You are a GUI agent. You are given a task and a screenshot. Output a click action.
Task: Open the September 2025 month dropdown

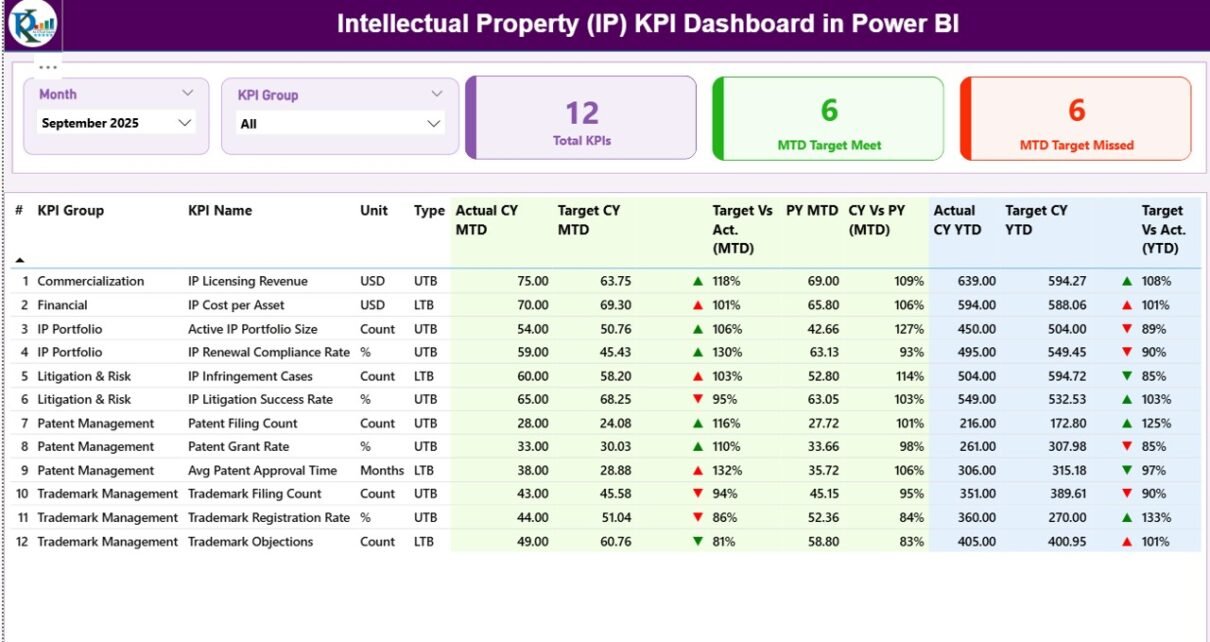pyautogui.click(x=184, y=123)
